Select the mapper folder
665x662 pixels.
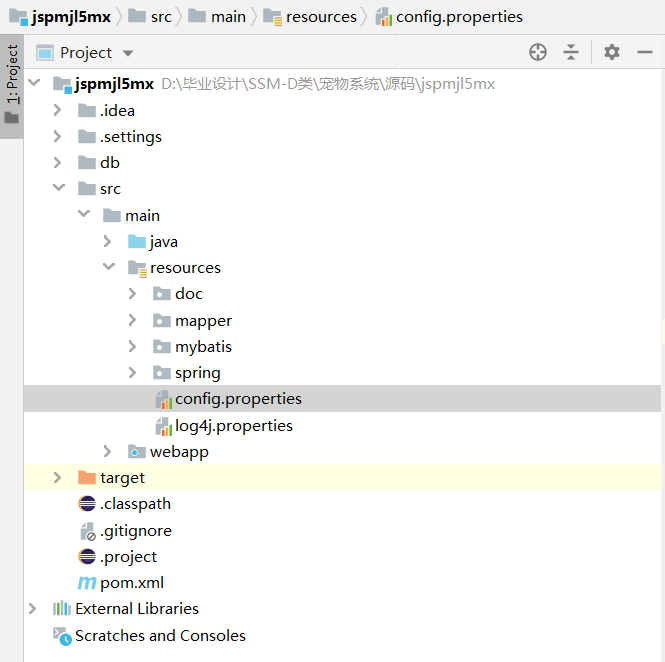pos(203,321)
